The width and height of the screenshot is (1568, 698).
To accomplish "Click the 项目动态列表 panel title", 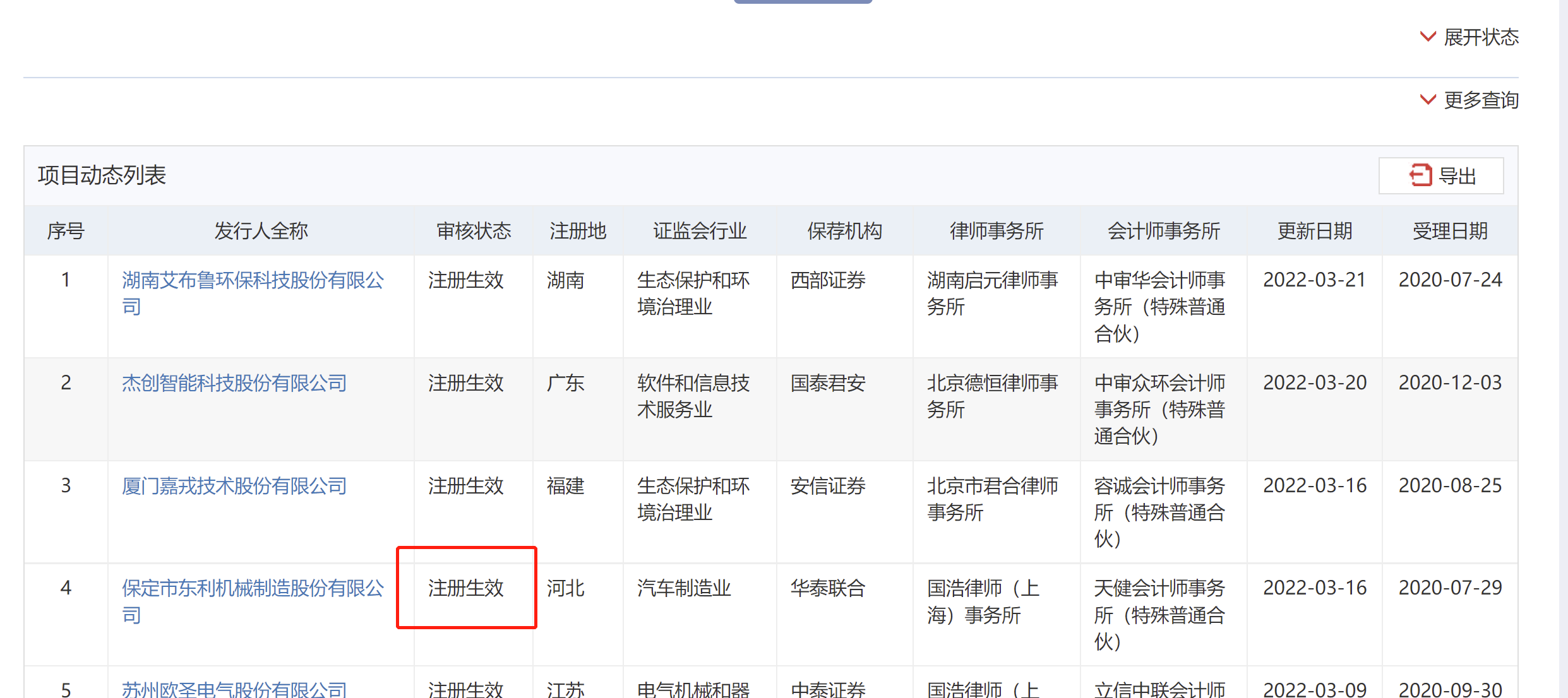I will coord(102,175).
